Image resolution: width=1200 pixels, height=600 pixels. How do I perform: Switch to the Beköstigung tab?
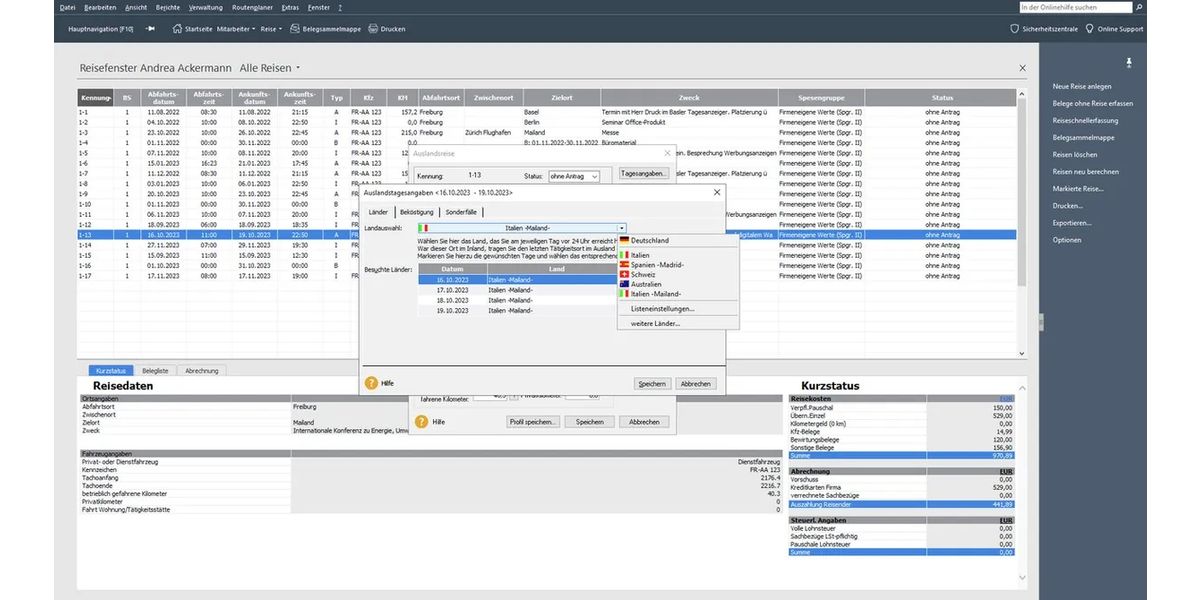[x=416, y=212]
